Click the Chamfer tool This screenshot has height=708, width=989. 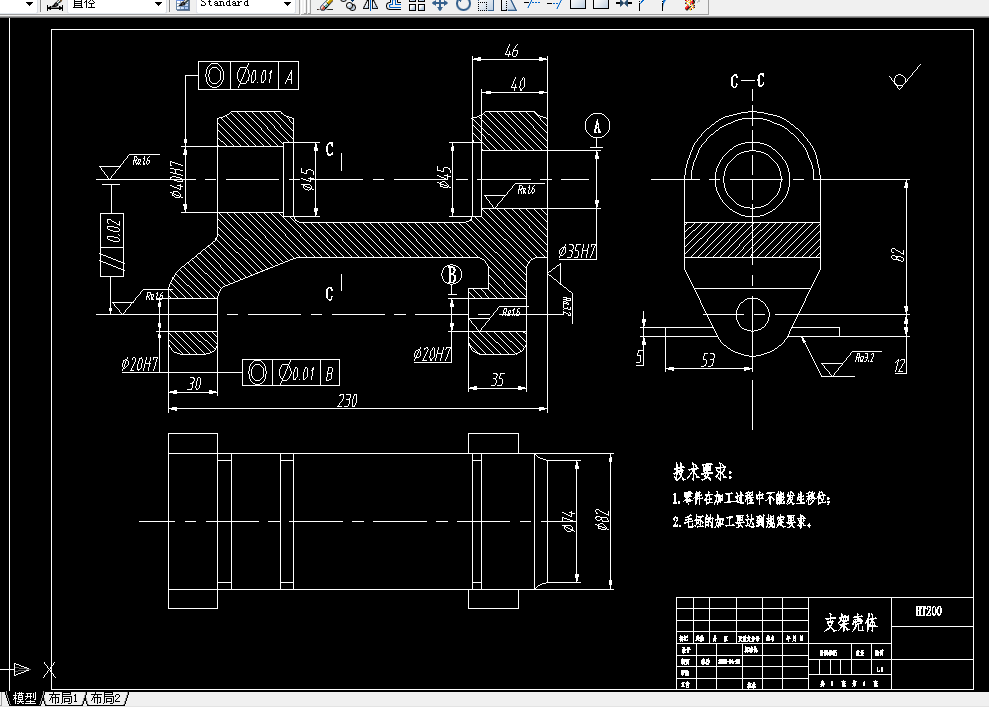pyautogui.click(x=643, y=6)
